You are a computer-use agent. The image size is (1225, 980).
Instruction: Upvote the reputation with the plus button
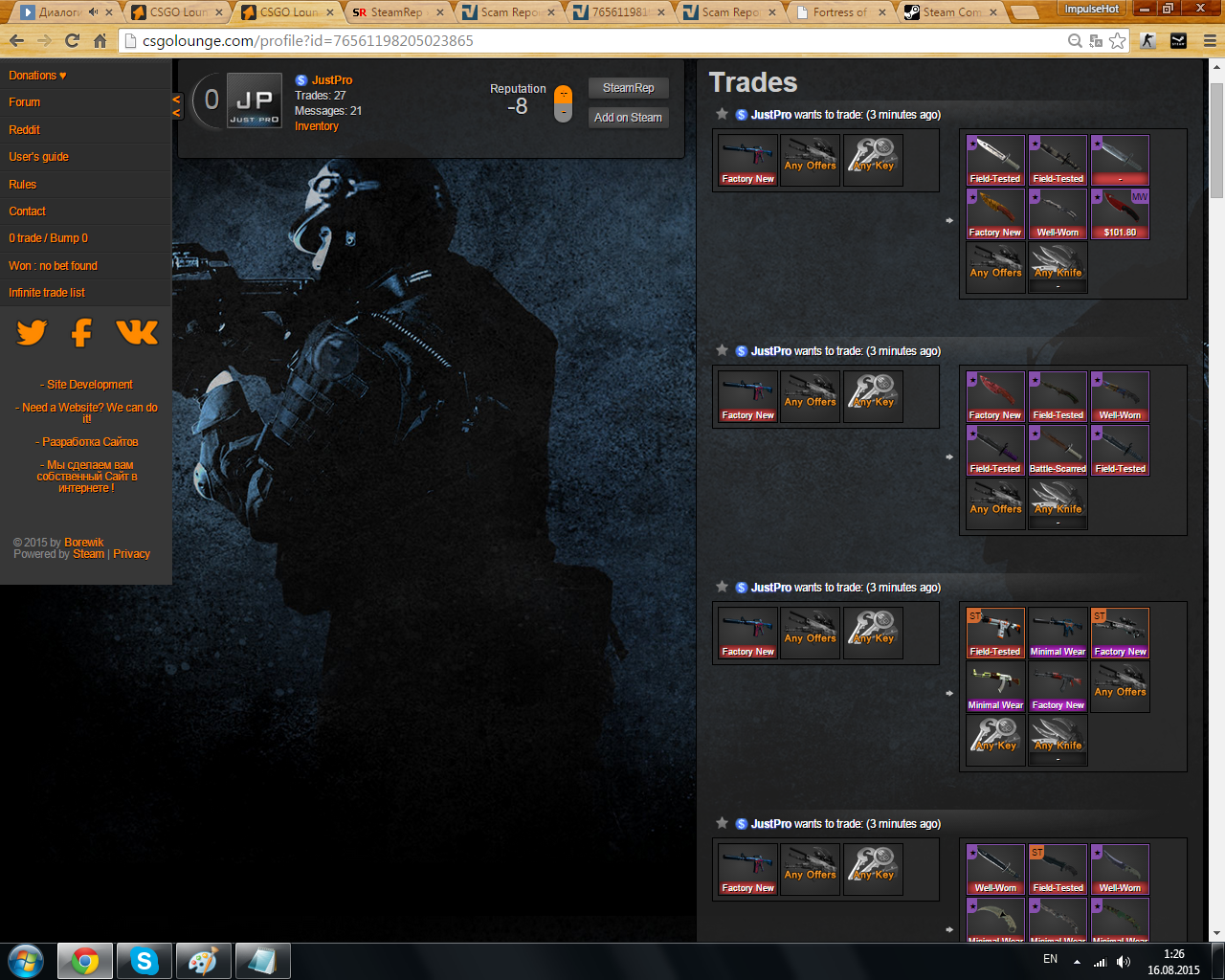click(564, 94)
